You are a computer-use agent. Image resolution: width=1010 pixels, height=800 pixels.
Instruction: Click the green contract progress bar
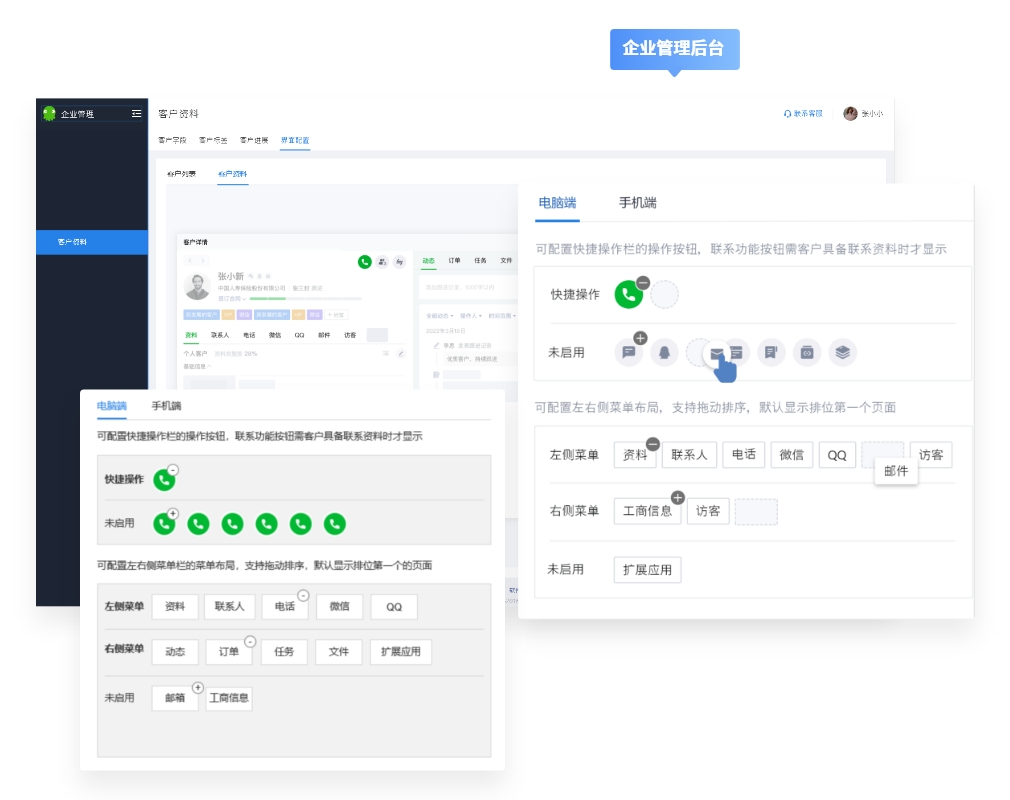tap(268, 299)
